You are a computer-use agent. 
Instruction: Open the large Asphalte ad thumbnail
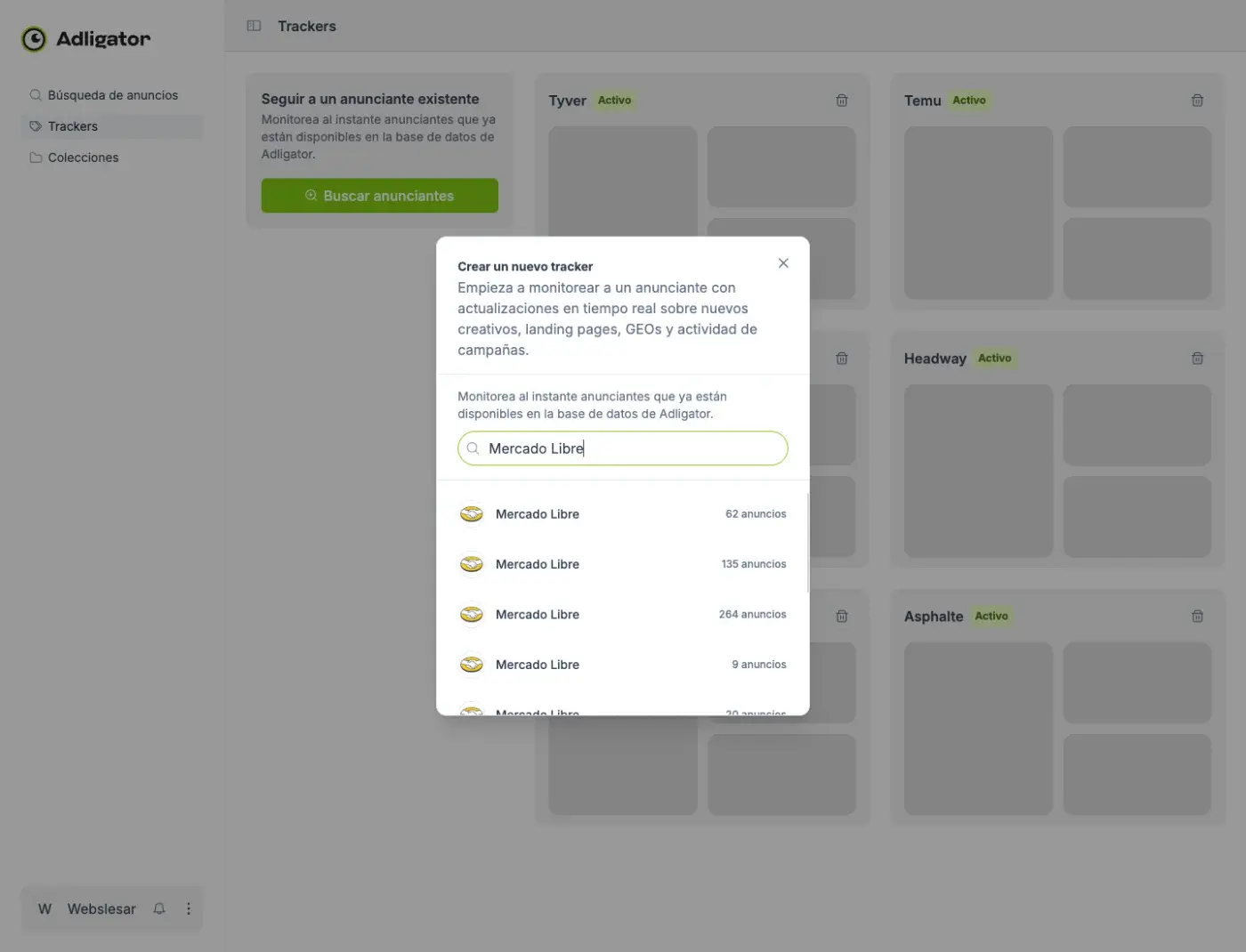pos(978,729)
